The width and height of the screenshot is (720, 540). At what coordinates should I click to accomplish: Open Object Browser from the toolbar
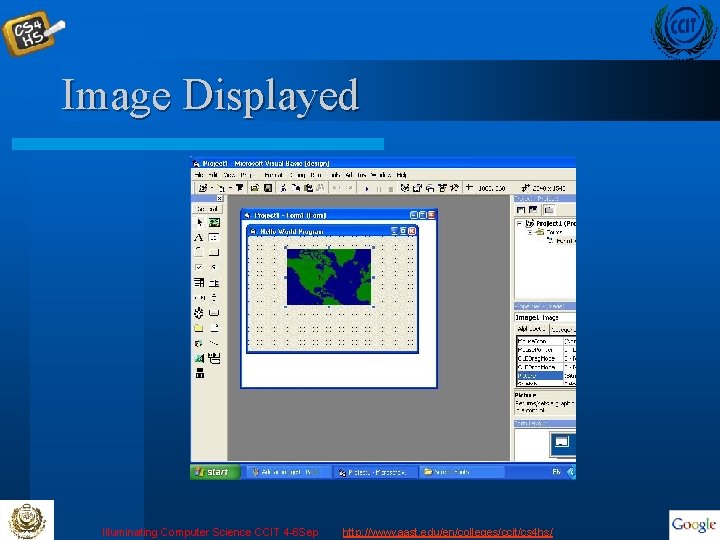click(x=442, y=188)
